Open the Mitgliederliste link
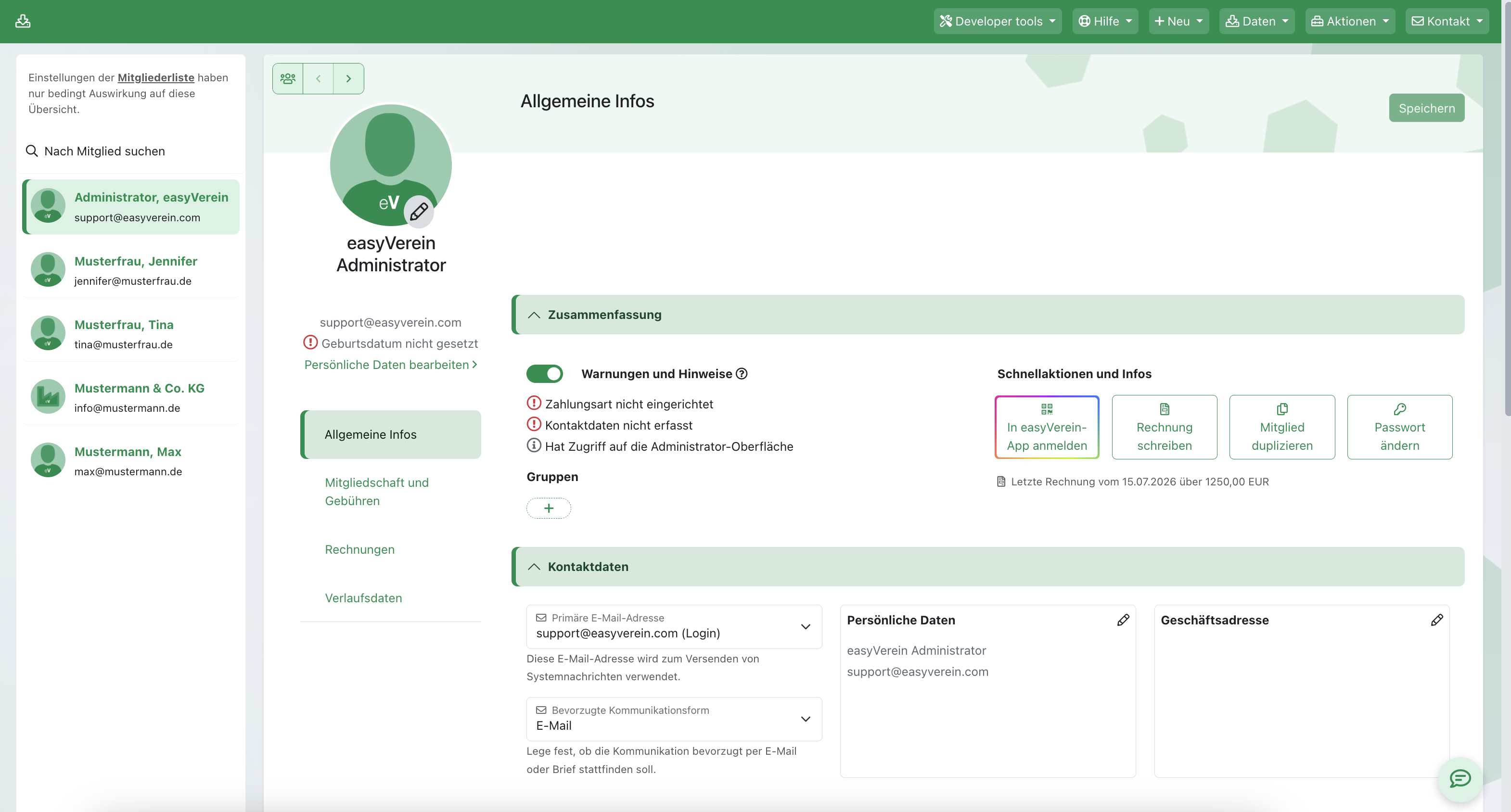 156,77
